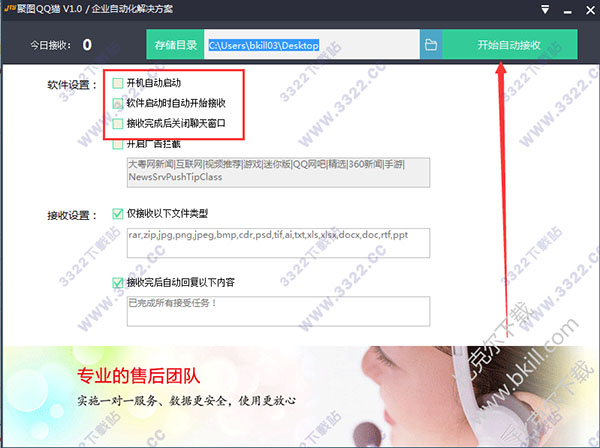This screenshot has height=448, width=600.
Task: Click the folder browse icon
Action: (431, 45)
